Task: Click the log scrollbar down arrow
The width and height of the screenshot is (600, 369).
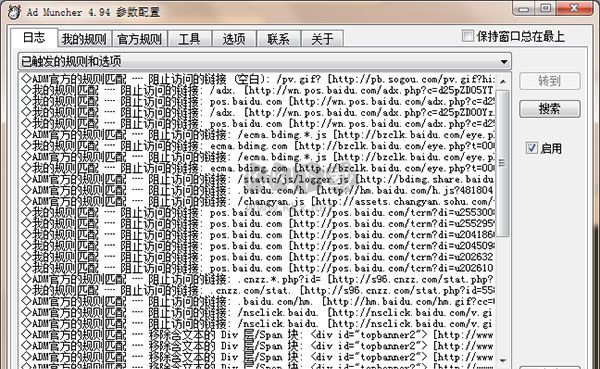Action: click(x=503, y=360)
